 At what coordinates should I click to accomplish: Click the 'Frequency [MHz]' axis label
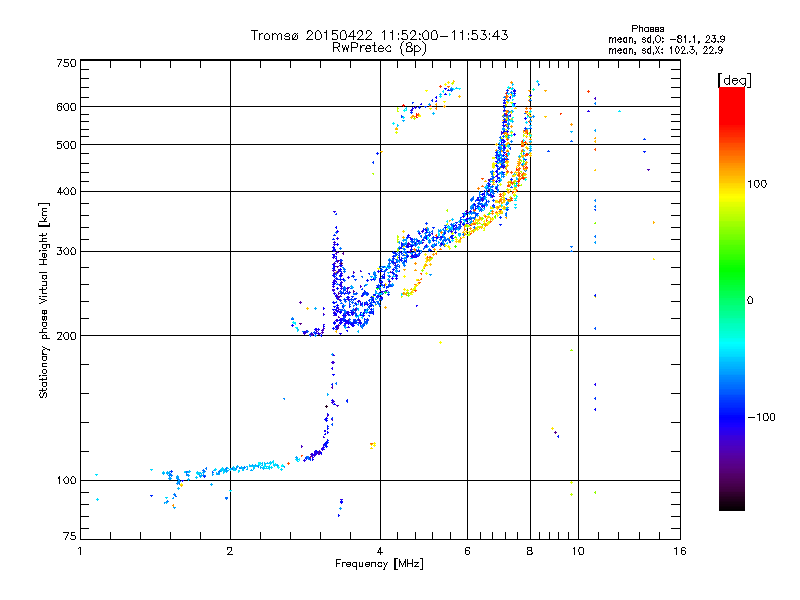[379, 564]
